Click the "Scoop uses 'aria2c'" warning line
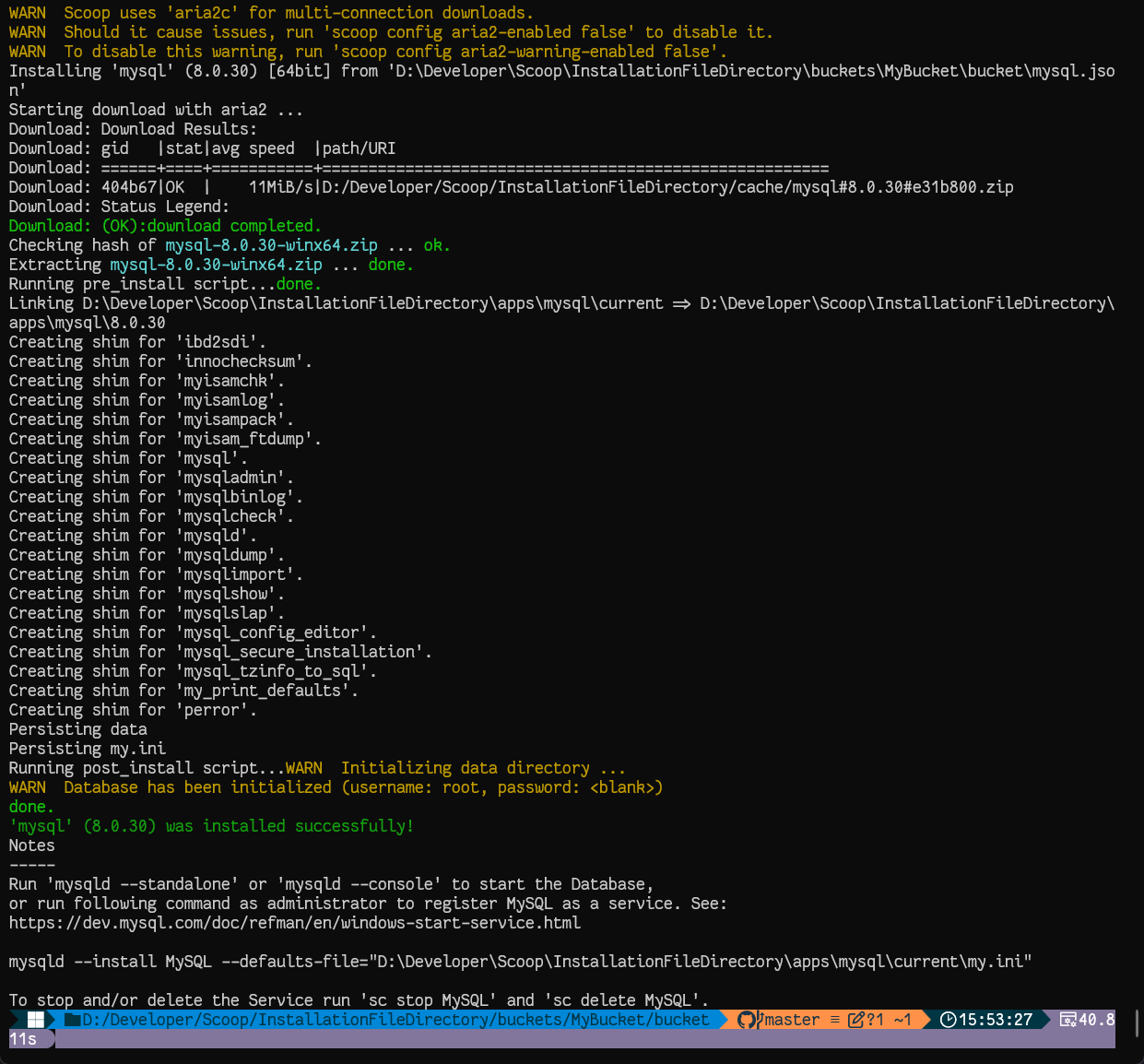The image size is (1144, 1064). click(271, 12)
